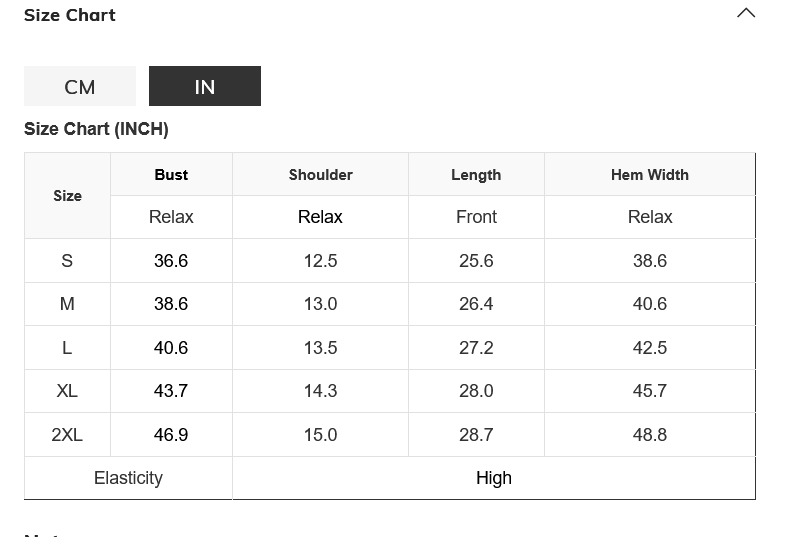Screen dimensions: 797x537
Task: Click the Front label under Length
Action: click(476, 217)
